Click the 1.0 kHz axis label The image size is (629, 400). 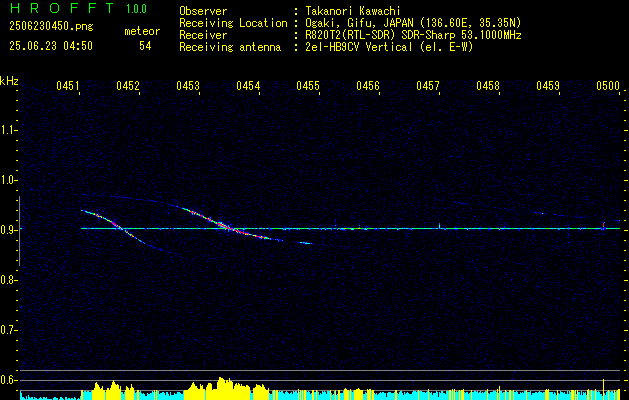coord(8,180)
